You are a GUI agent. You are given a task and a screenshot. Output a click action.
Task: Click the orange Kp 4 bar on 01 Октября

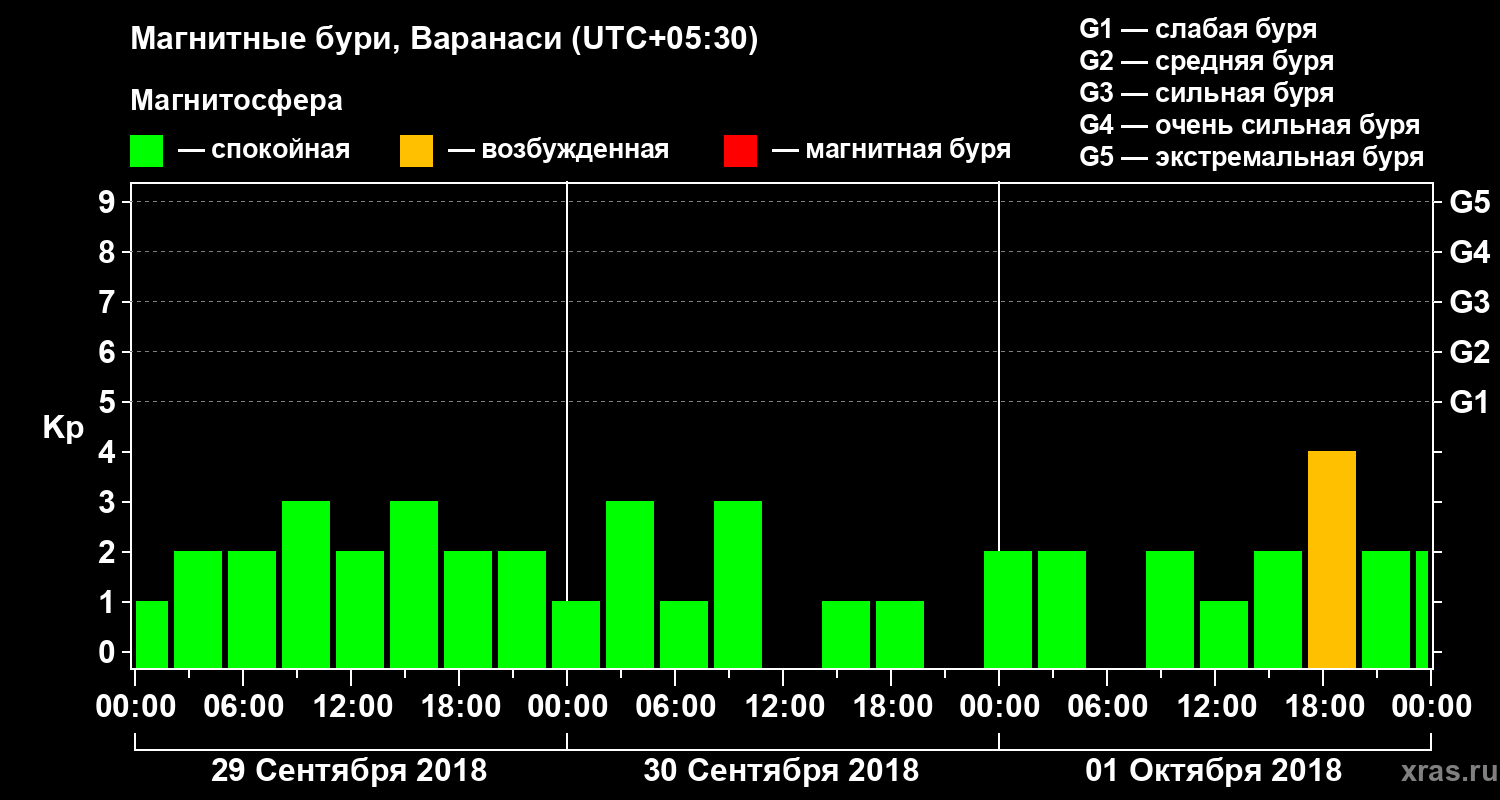[1332, 559]
